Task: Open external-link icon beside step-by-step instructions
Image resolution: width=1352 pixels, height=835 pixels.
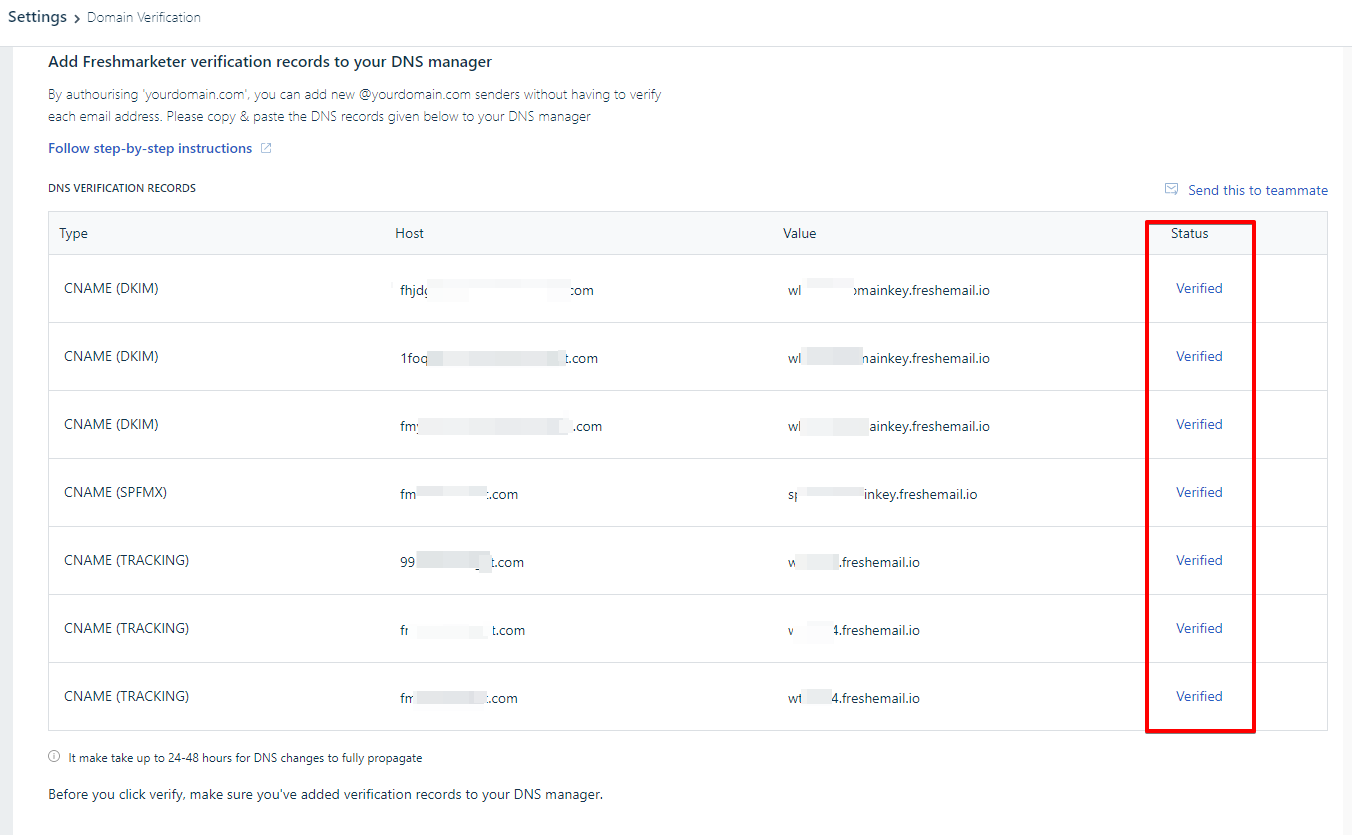Action: coord(266,149)
